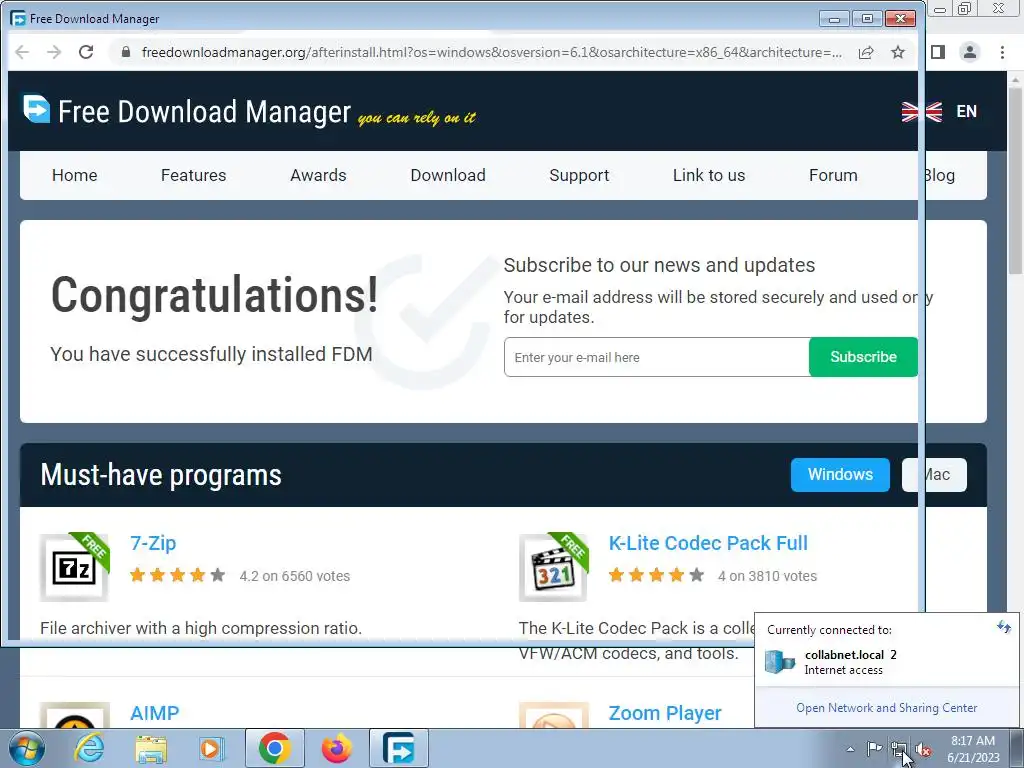This screenshot has width=1024, height=768.
Task: Click the Action Center flag tray icon
Action: pos(874,749)
